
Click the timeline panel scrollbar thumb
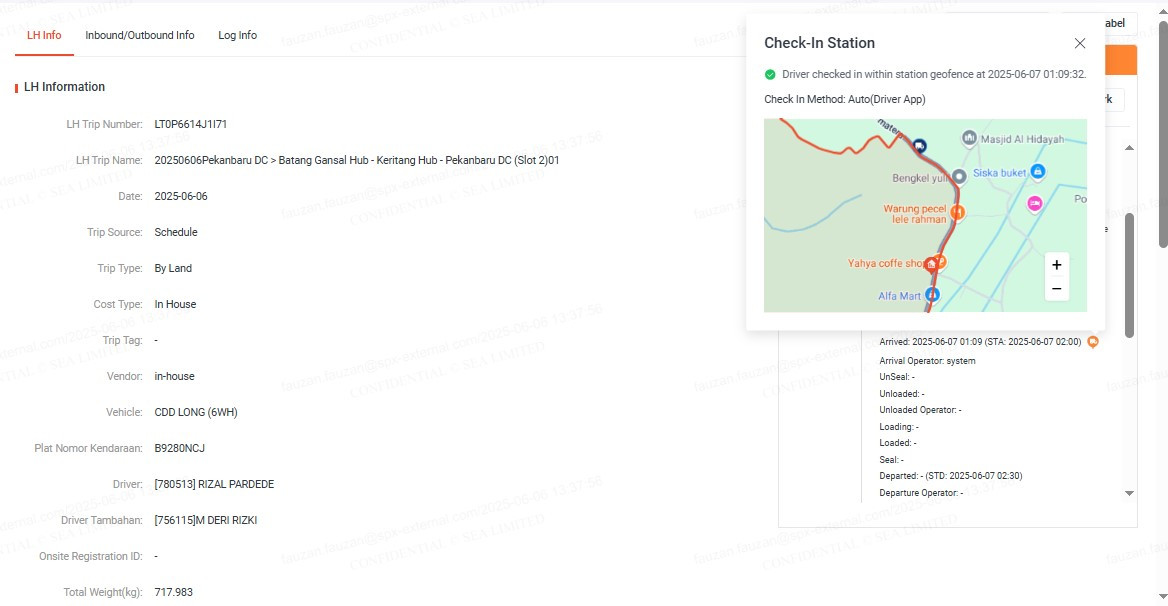pyautogui.click(x=1129, y=275)
